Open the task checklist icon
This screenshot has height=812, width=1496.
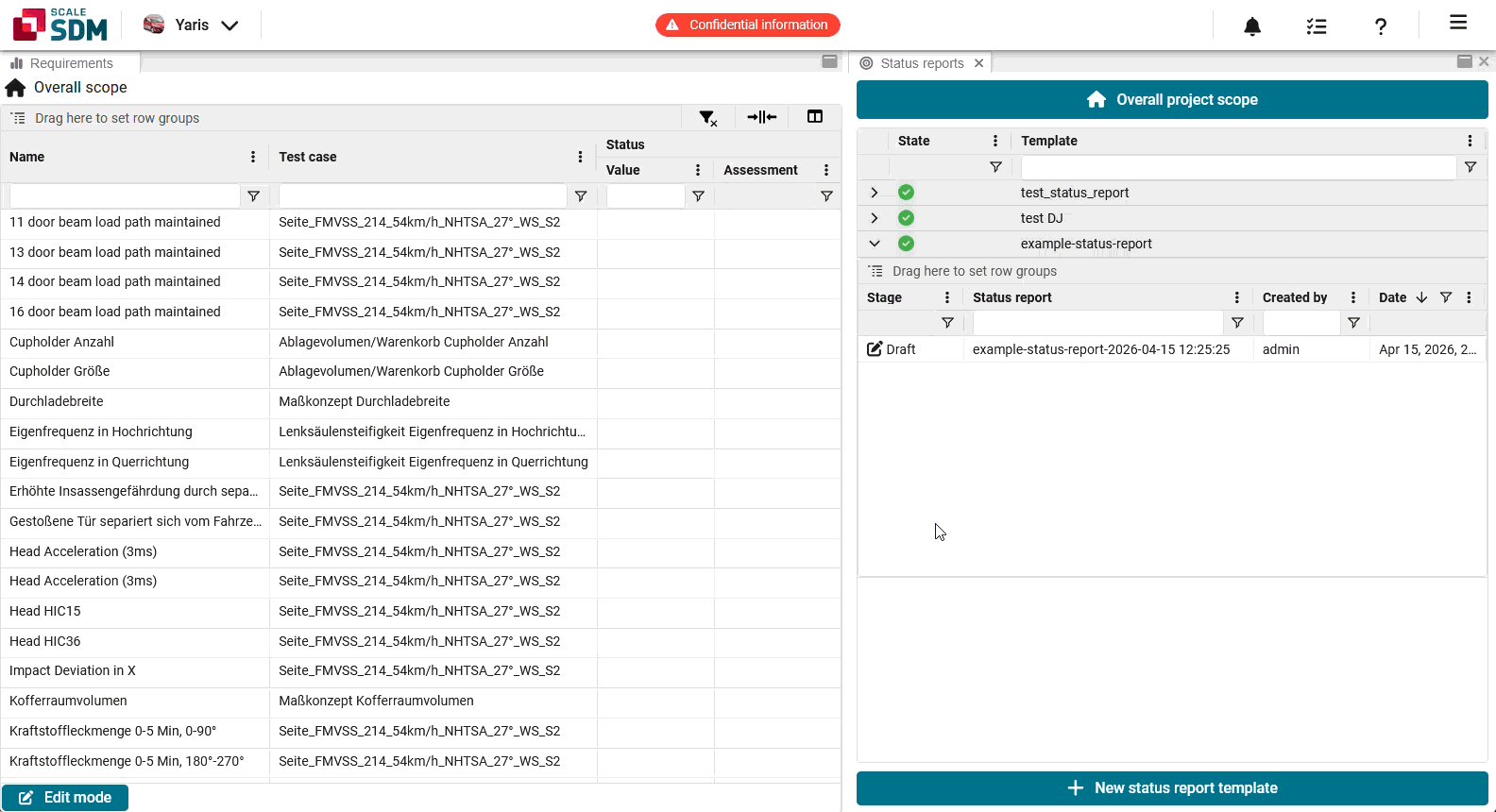[x=1317, y=26]
